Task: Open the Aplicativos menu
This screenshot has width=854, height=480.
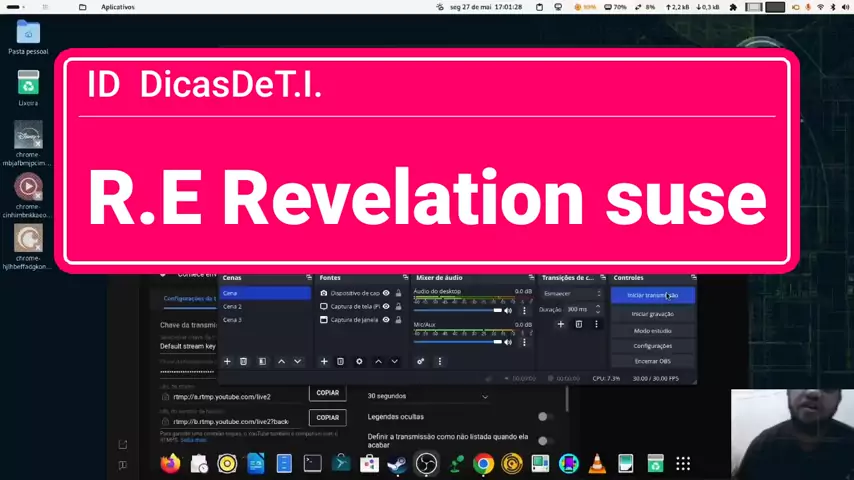Action: tap(118, 7)
